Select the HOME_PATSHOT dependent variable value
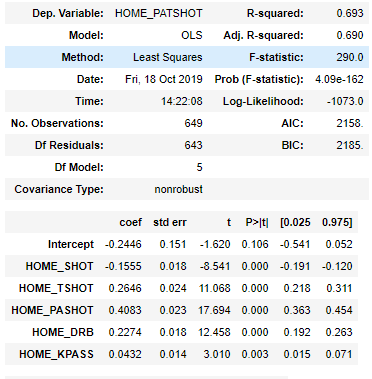Screen dimensions: 372x379 pos(159,13)
